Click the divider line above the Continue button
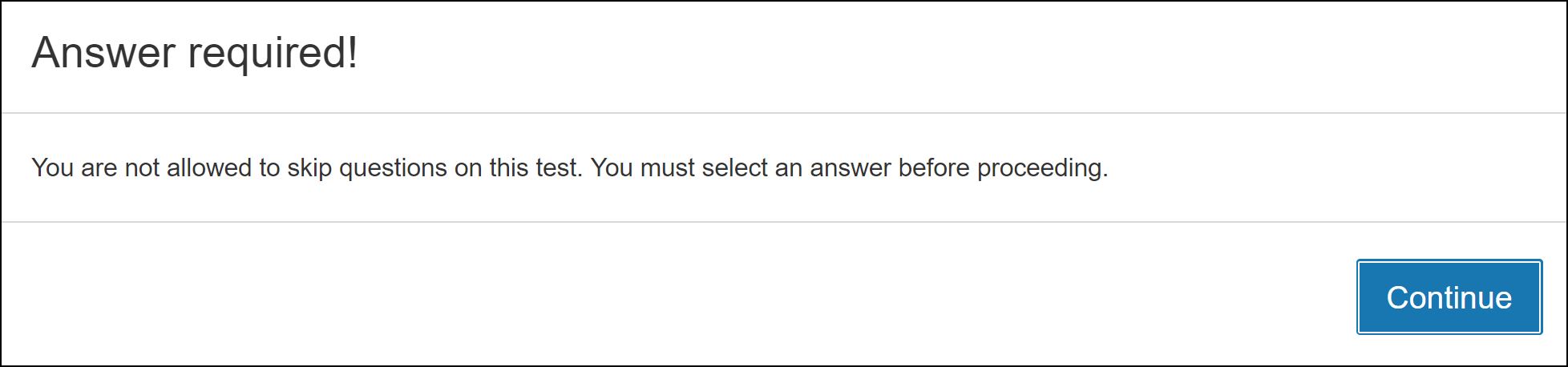Image resolution: width=1568 pixels, height=367 pixels. click(x=784, y=221)
